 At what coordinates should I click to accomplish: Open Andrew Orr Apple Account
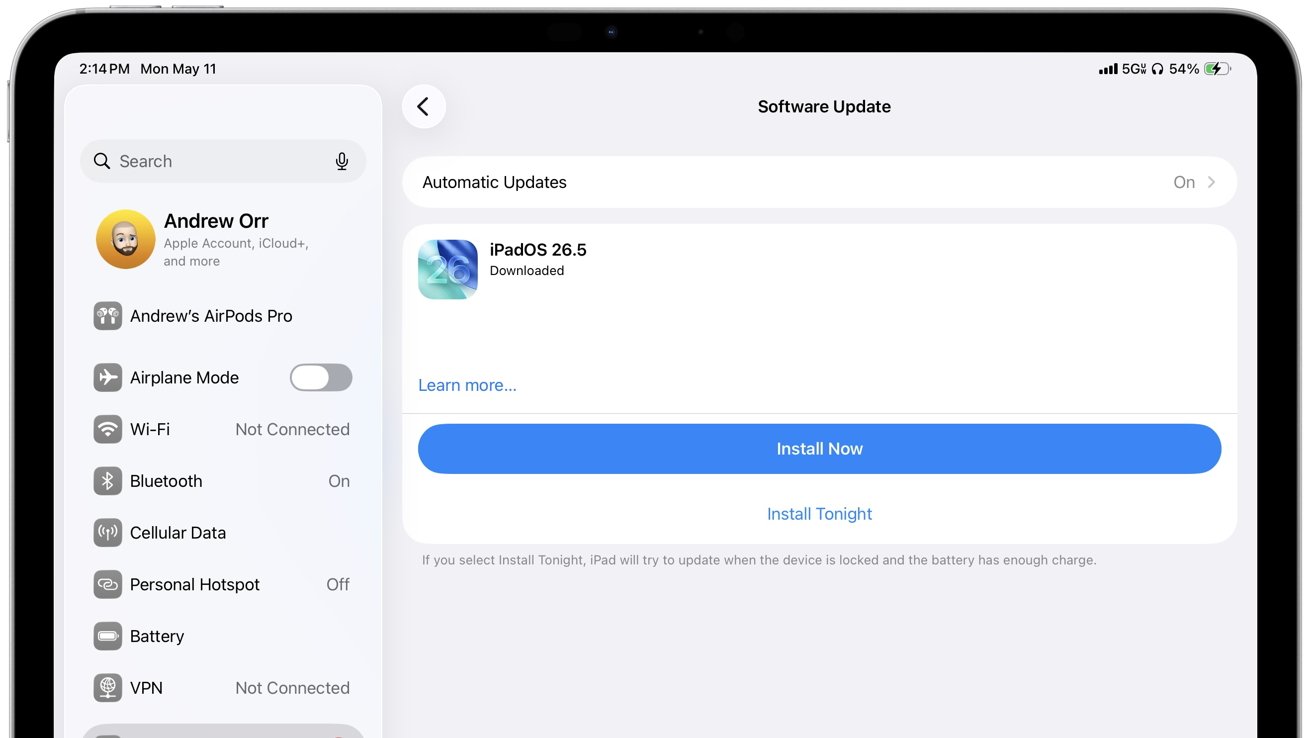223,239
